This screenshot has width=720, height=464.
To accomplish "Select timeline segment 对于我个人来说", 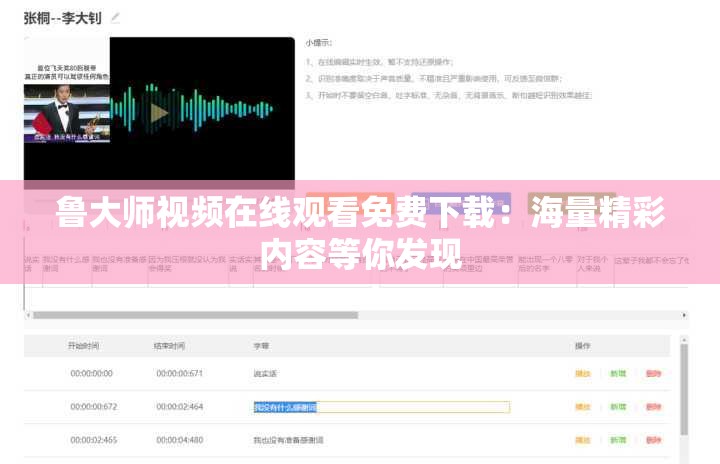I will [595, 264].
